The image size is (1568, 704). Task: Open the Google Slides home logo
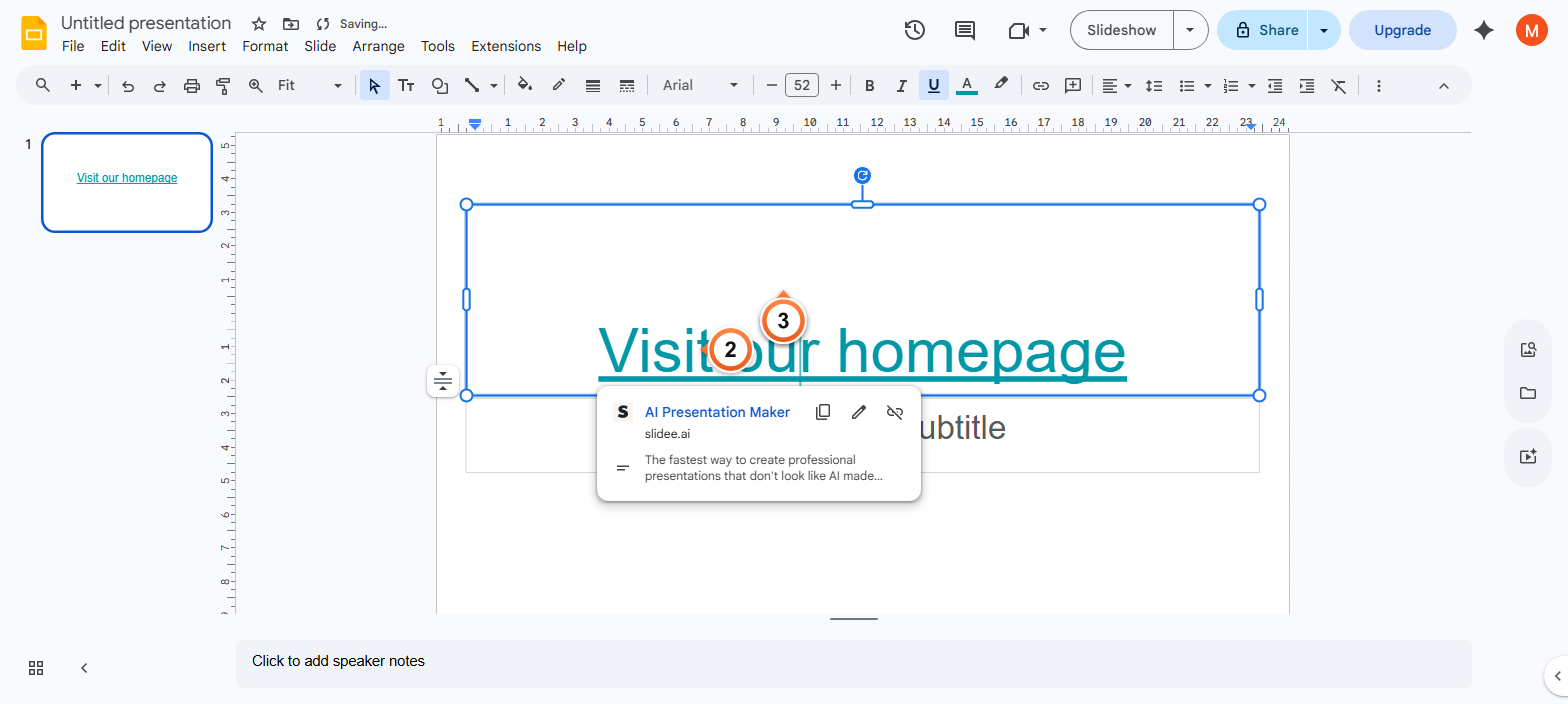pyautogui.click(x=34, y=32)
